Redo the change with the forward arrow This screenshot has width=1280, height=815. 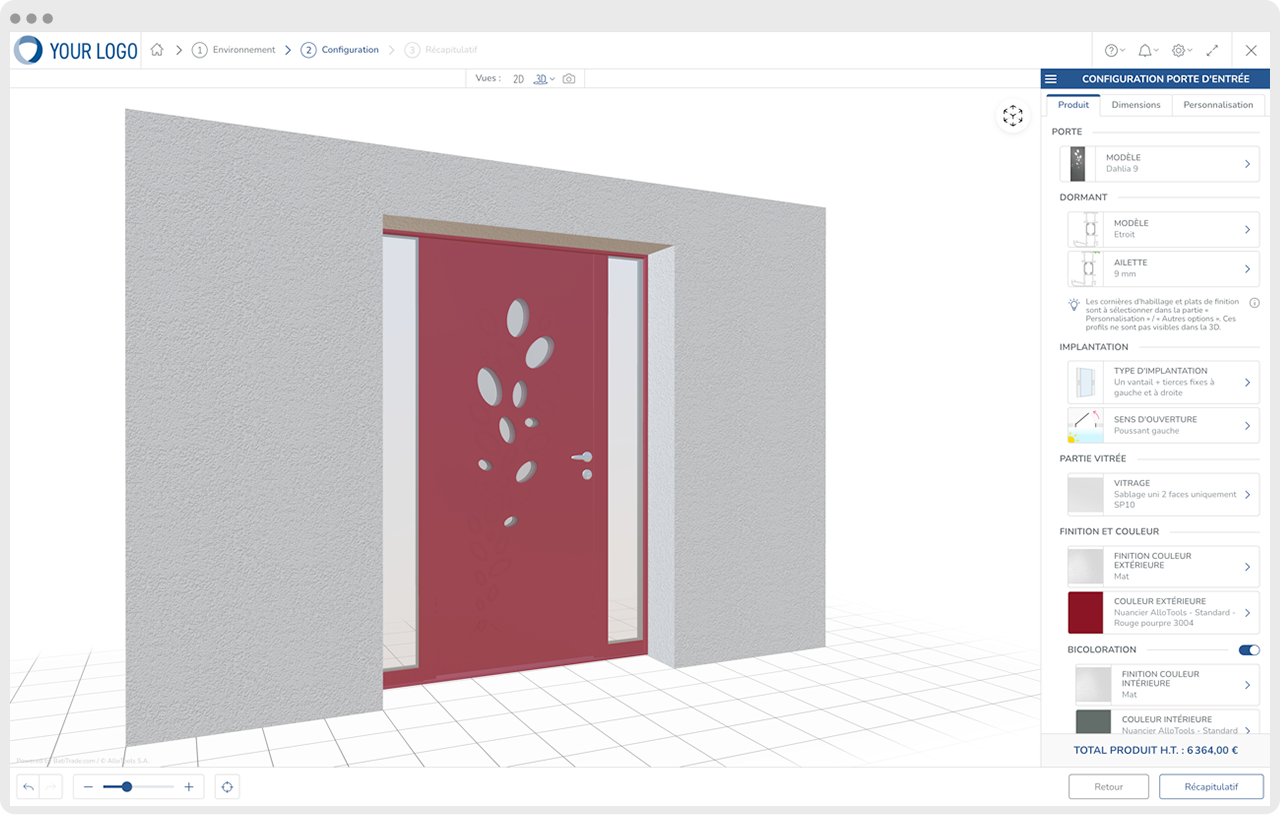point(51,787)
